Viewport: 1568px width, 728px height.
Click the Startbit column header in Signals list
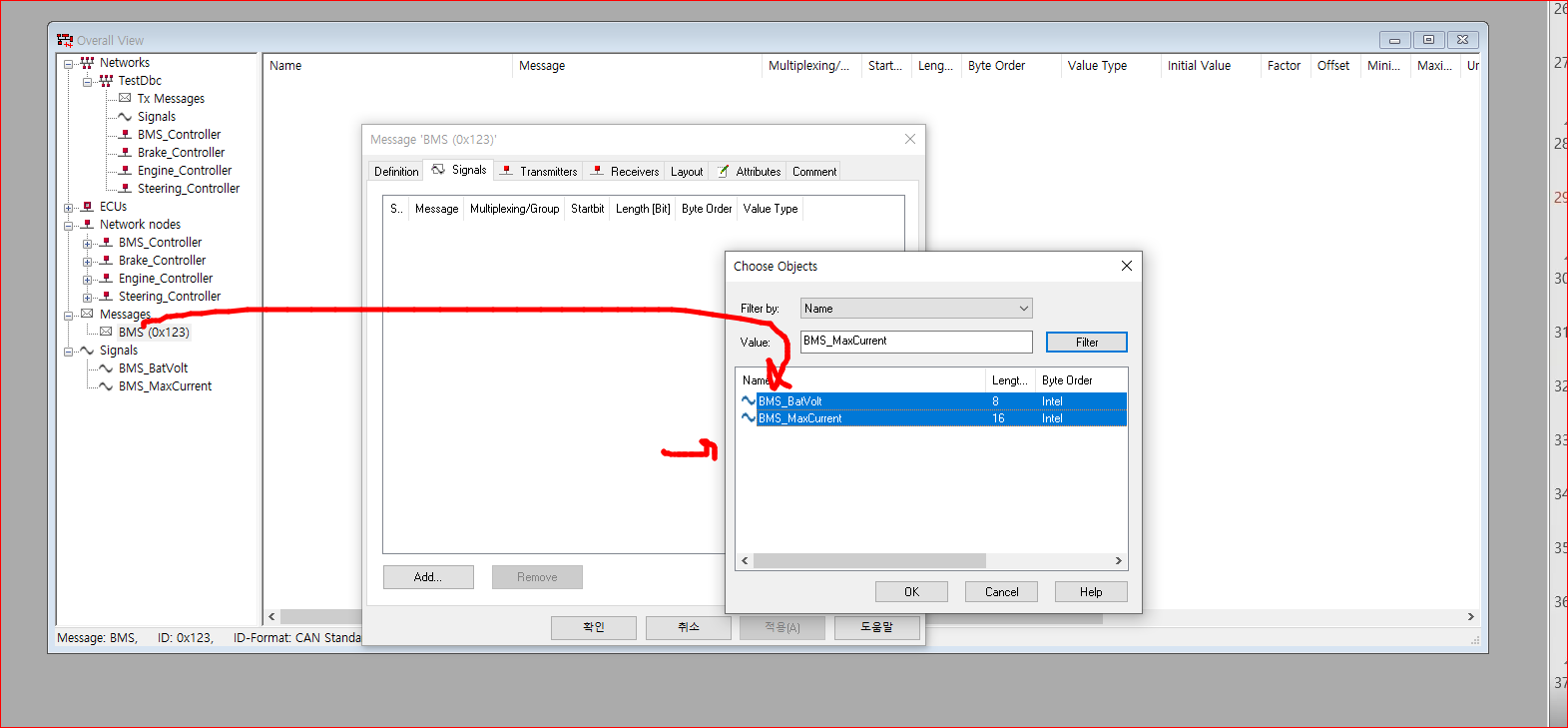coord(587,209)
